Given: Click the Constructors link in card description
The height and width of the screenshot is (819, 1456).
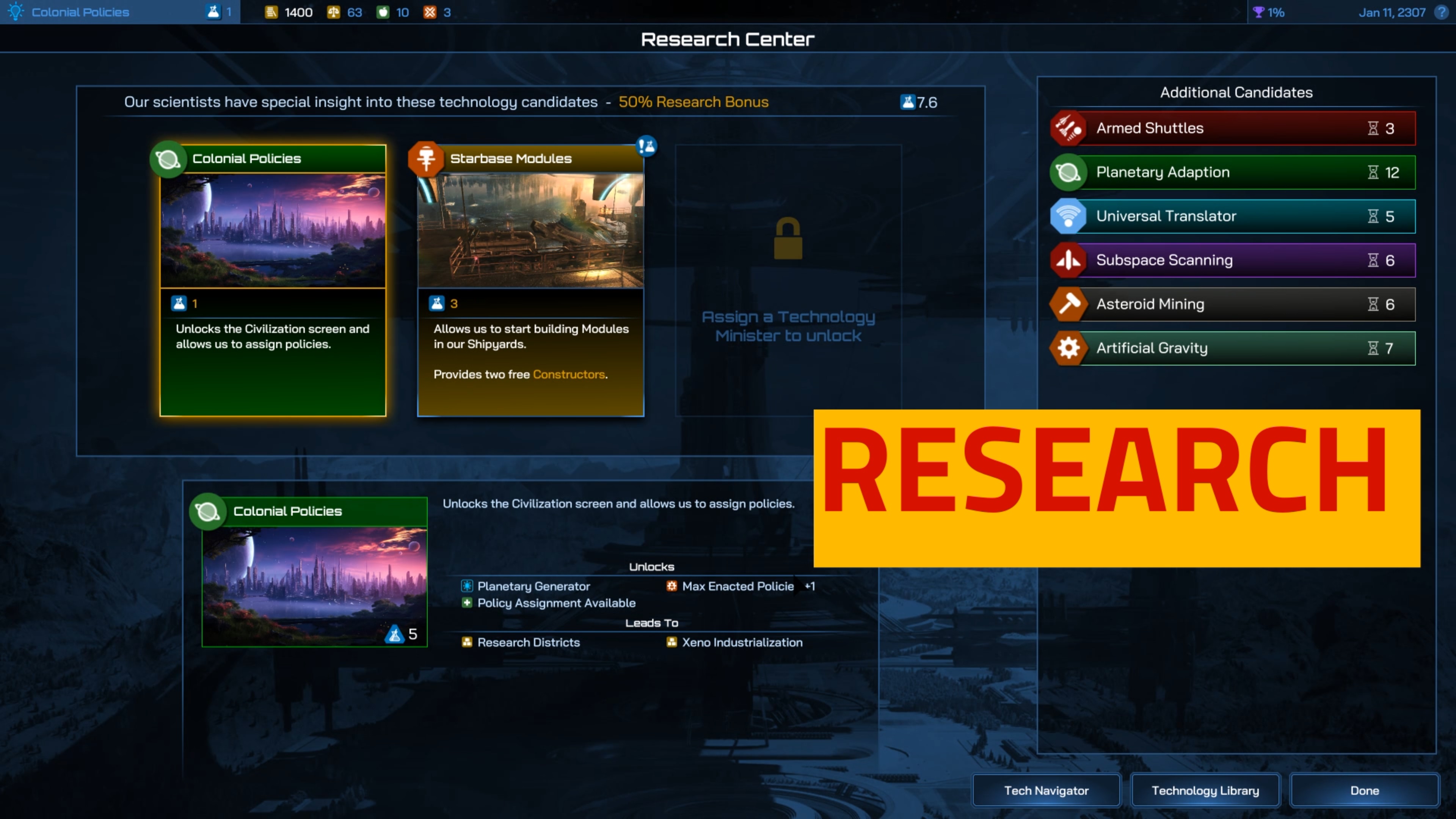Looking at the screenshot, I should click(x=569, y=374).
